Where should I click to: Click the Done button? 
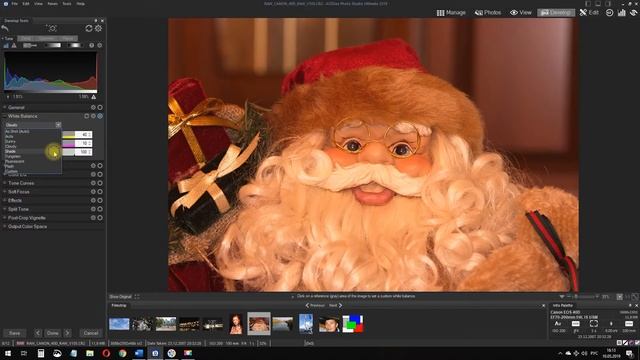click(52, 333)
